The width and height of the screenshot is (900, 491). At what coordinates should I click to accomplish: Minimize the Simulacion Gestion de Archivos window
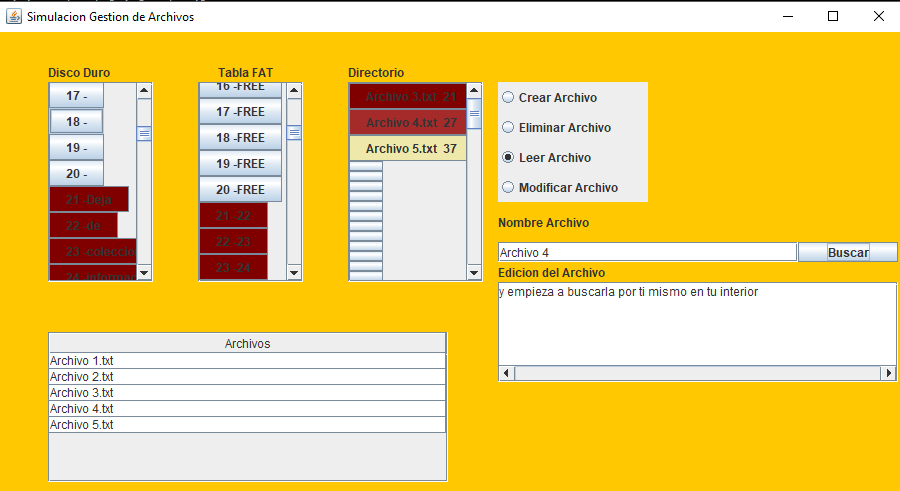click(788, 16)
